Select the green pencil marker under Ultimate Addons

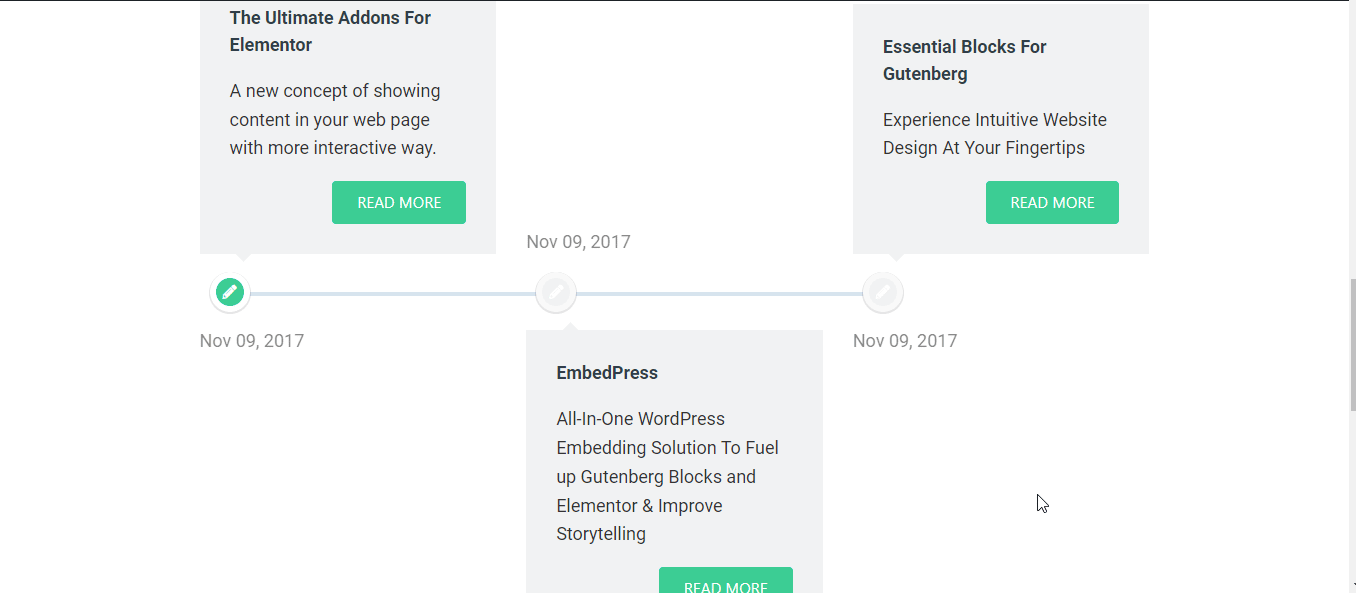229,292
